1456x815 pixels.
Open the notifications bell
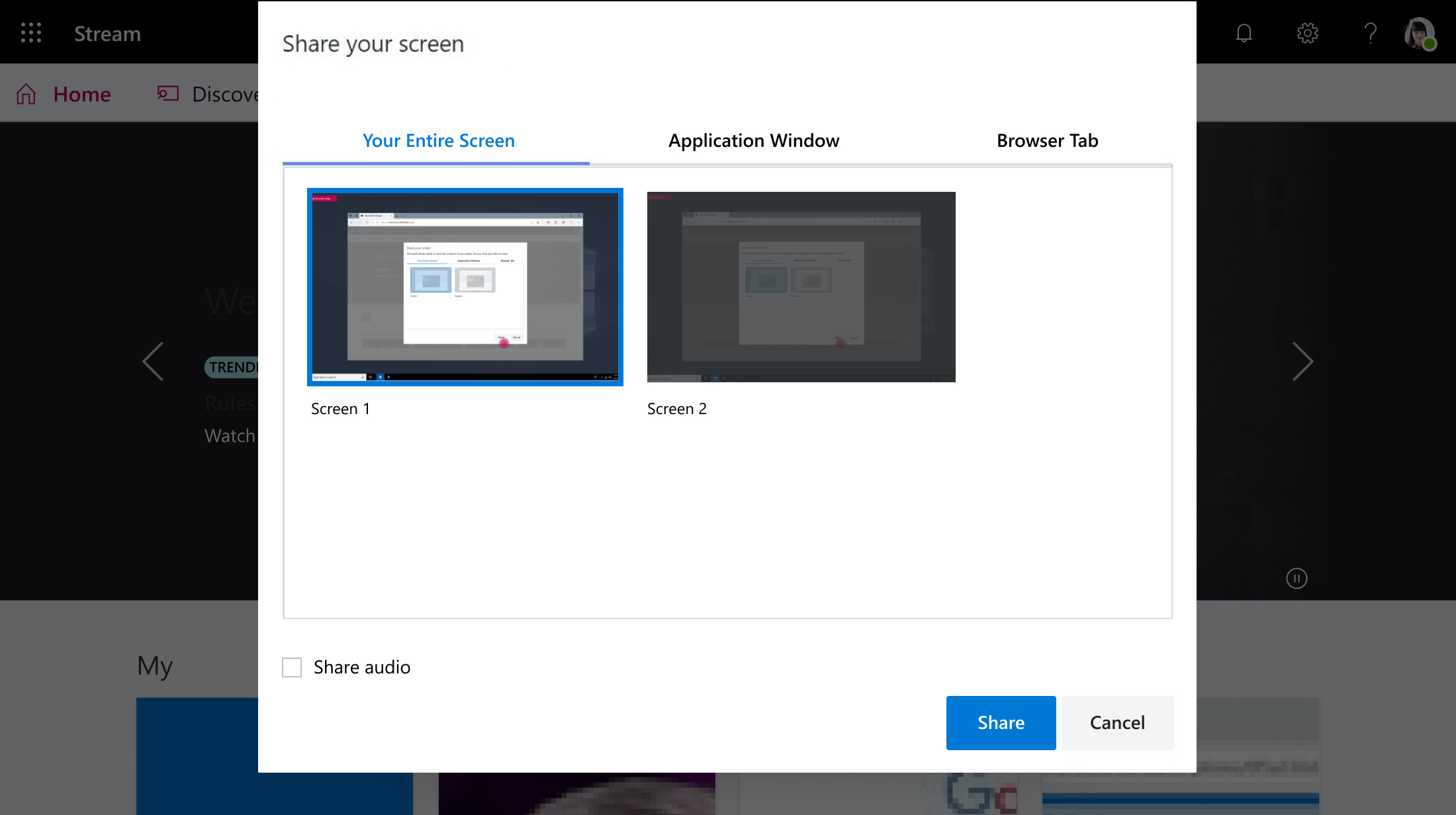pyautogui.click(x=1244, y=32)
